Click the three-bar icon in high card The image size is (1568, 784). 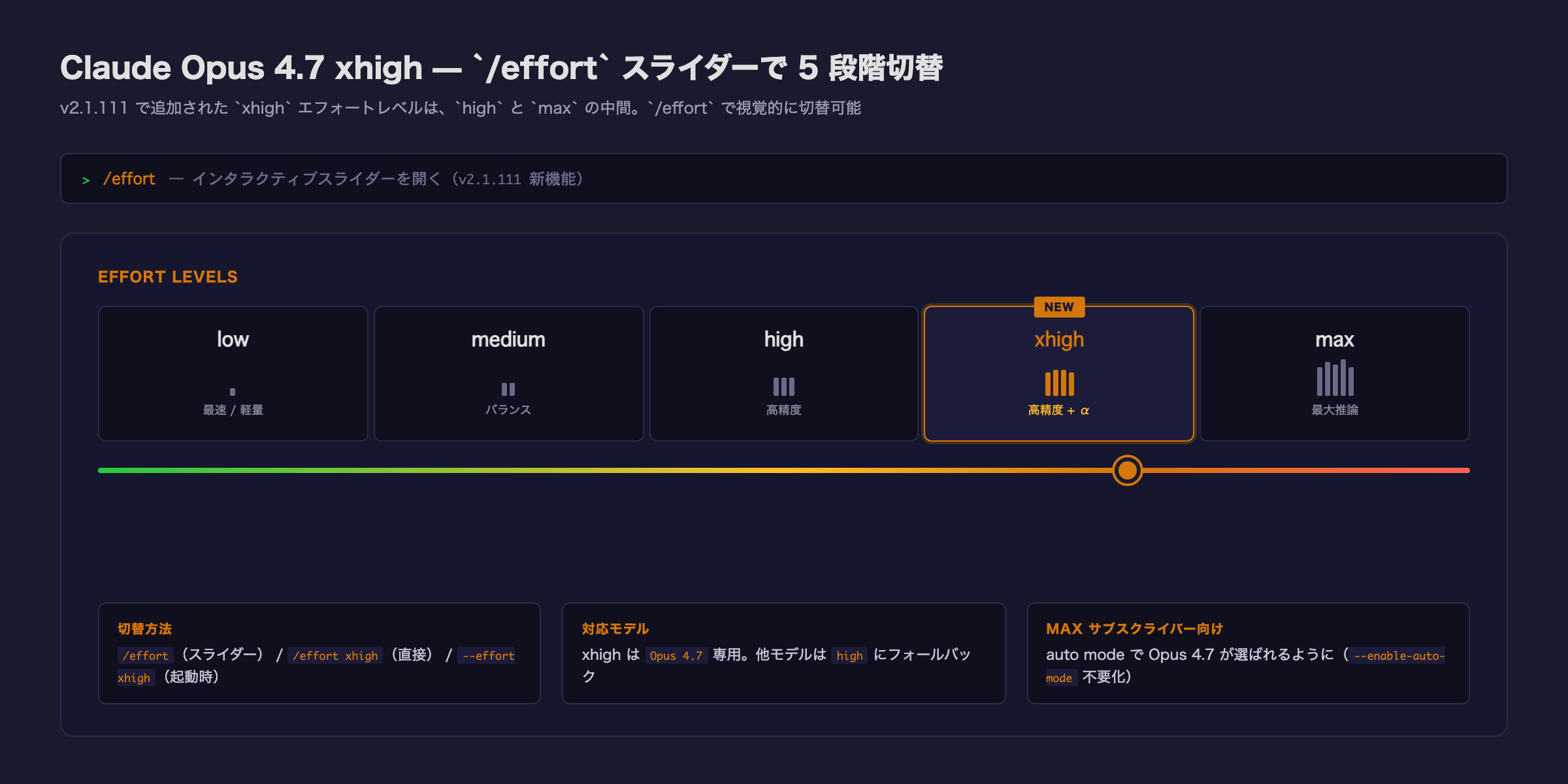[x=784, y=387]
